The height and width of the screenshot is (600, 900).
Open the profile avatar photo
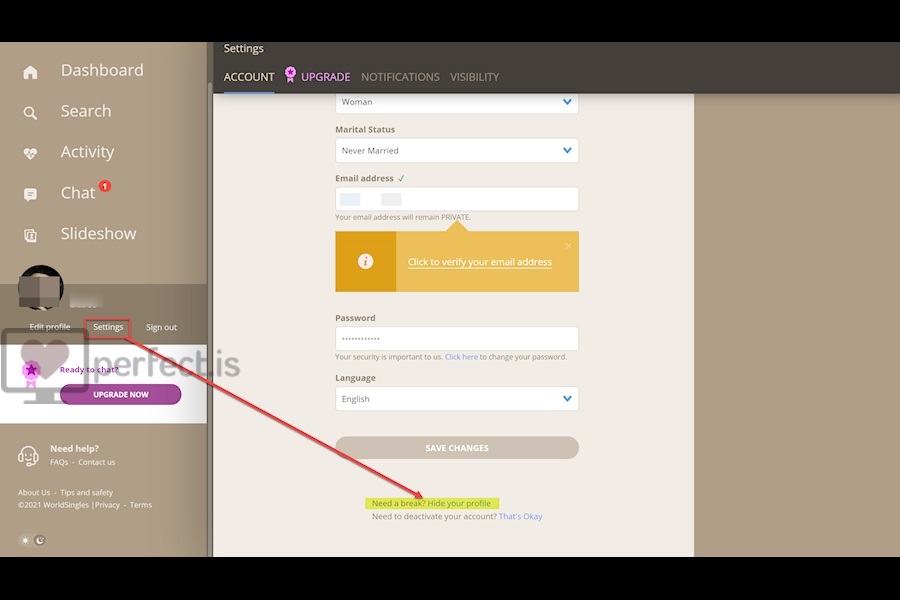click(40, 287)
